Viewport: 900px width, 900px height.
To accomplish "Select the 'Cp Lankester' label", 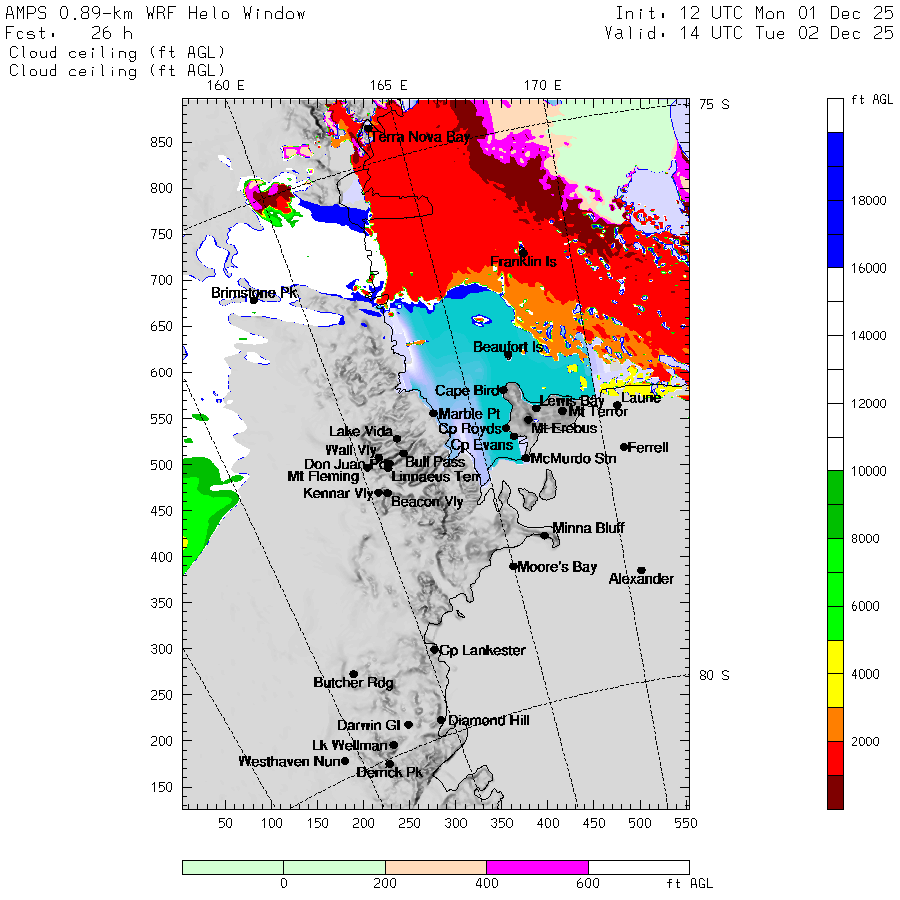I will (x=482, y=650).
